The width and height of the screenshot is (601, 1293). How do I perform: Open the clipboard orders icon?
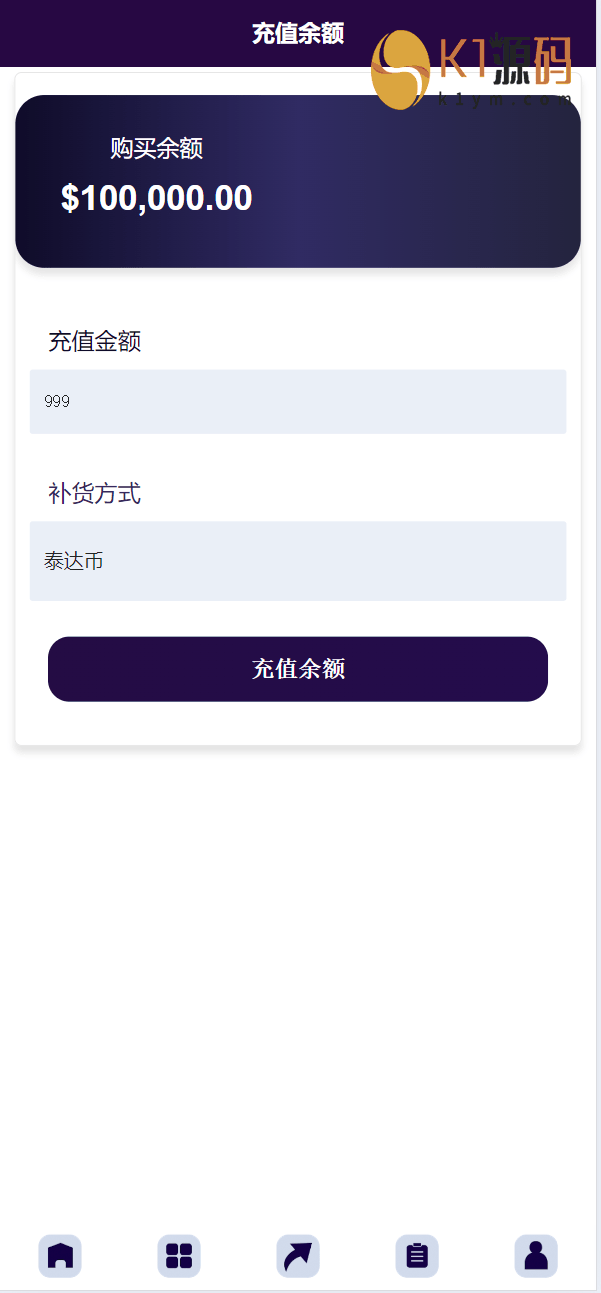point(417,1256)
